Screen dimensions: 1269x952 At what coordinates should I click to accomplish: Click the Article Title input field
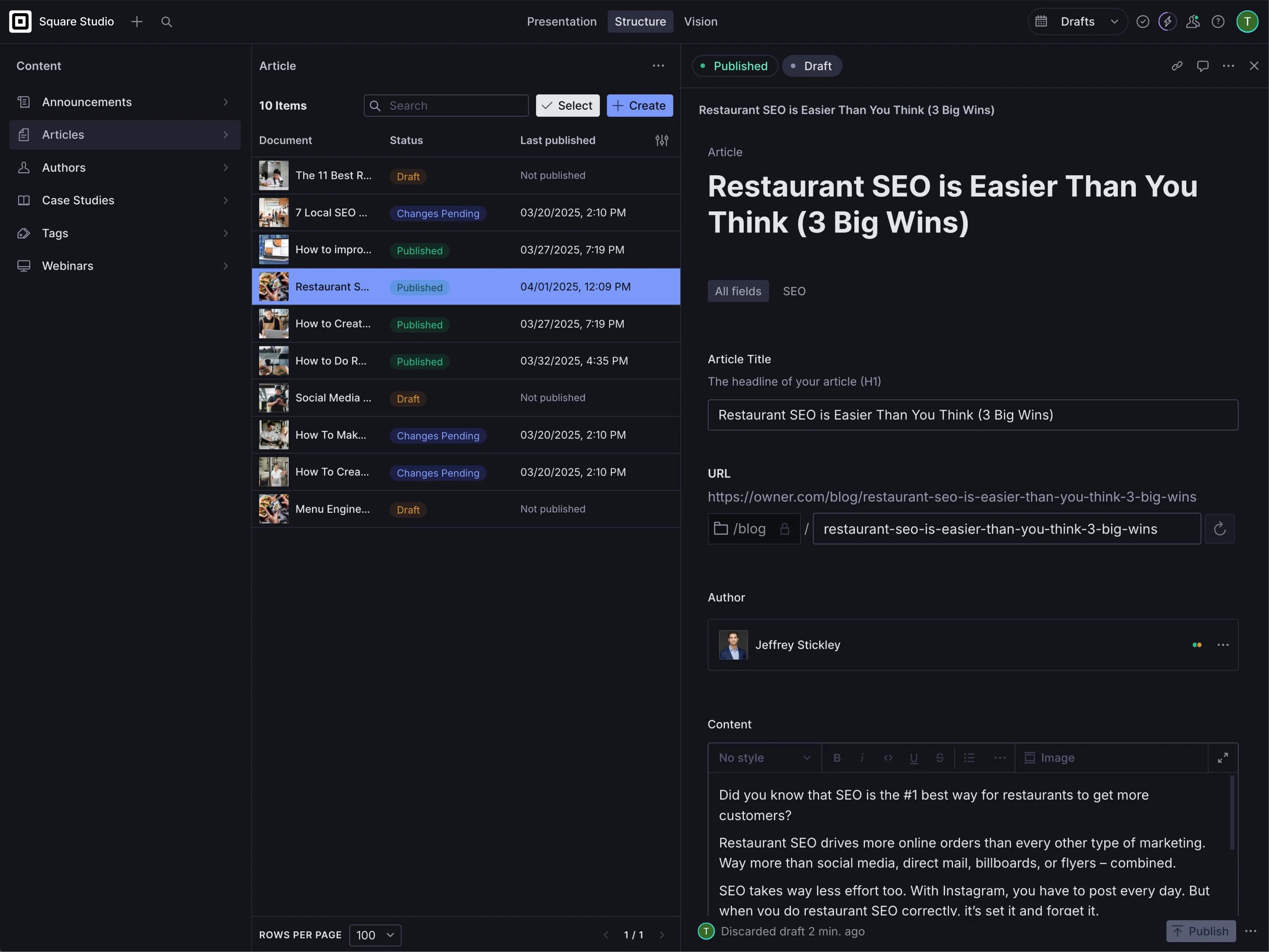tap(972, 415)
